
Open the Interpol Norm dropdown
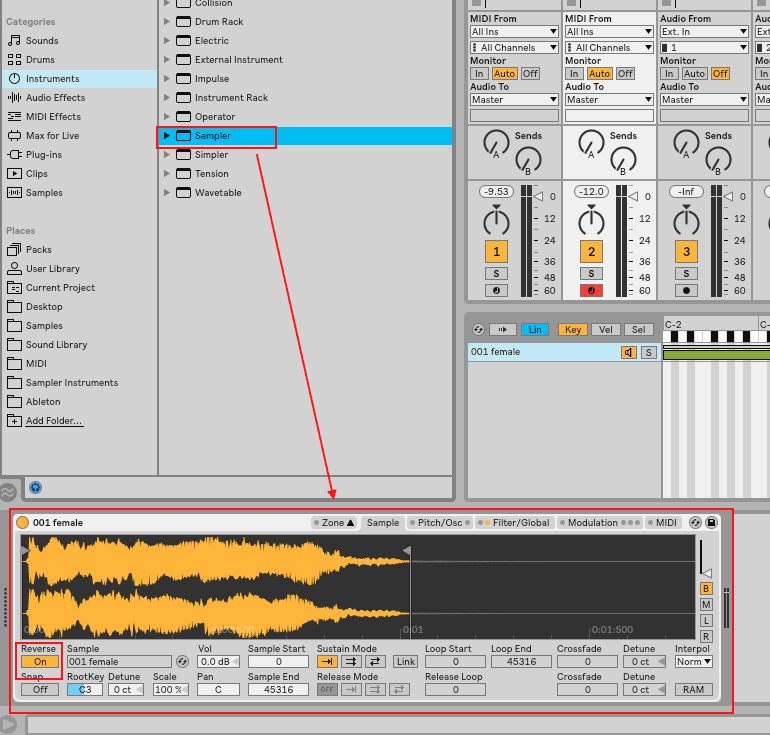pyautogui.click(x=694, y=661)
